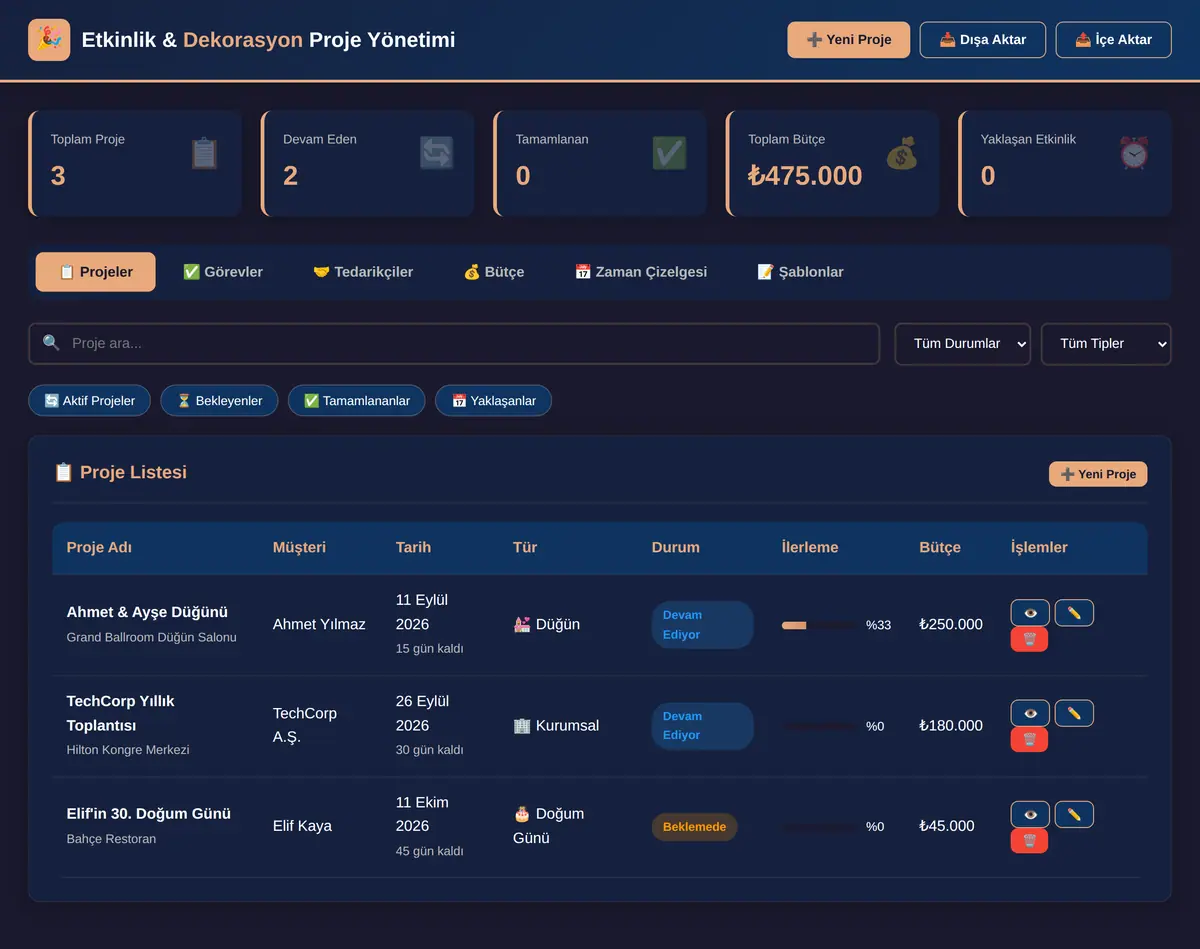Click the refresh icon on Devam Eden card
This screenshot has height=949, width=1200.
point(437,153)
